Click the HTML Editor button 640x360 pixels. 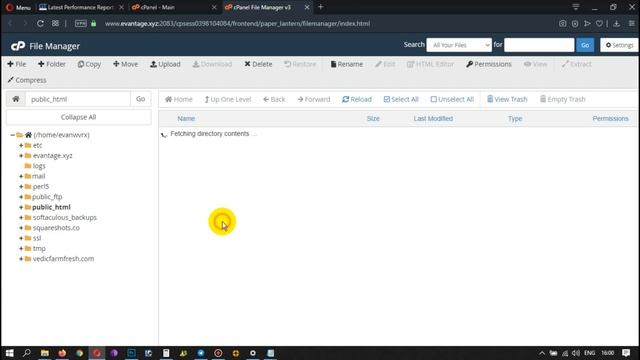[x=430, y=64]
